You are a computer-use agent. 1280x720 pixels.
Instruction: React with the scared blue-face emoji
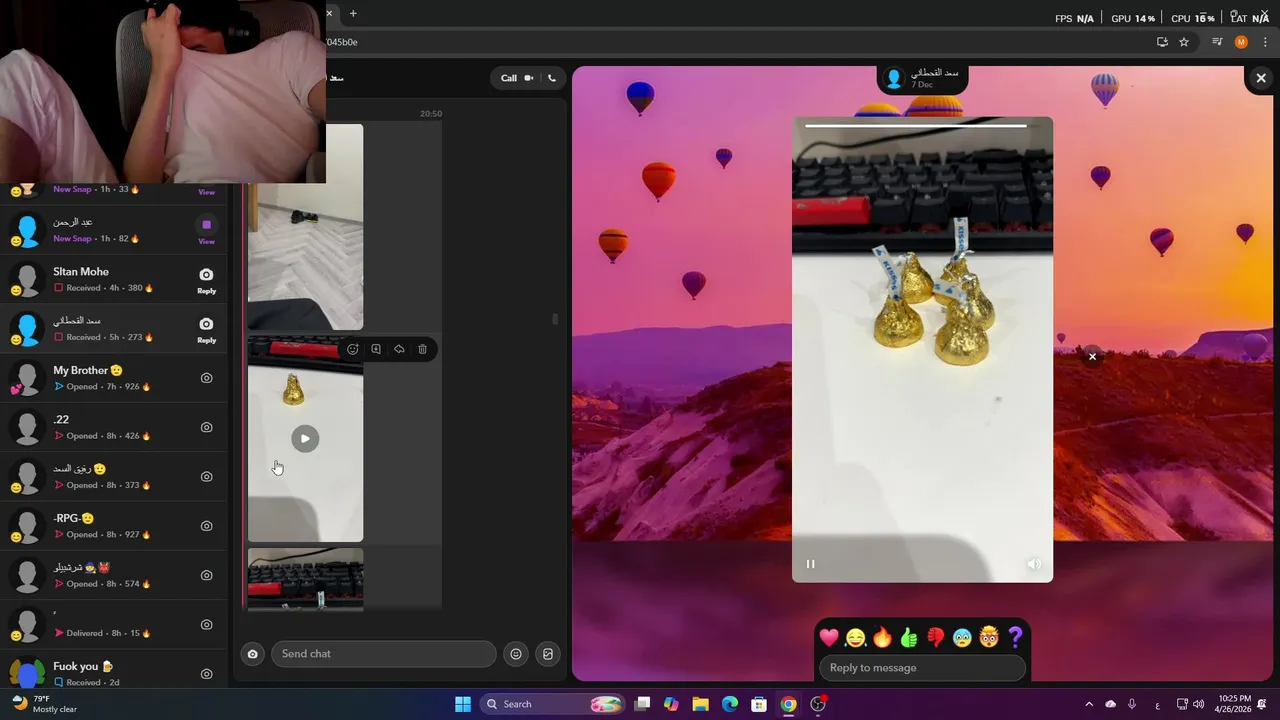(x=962, y=637)
